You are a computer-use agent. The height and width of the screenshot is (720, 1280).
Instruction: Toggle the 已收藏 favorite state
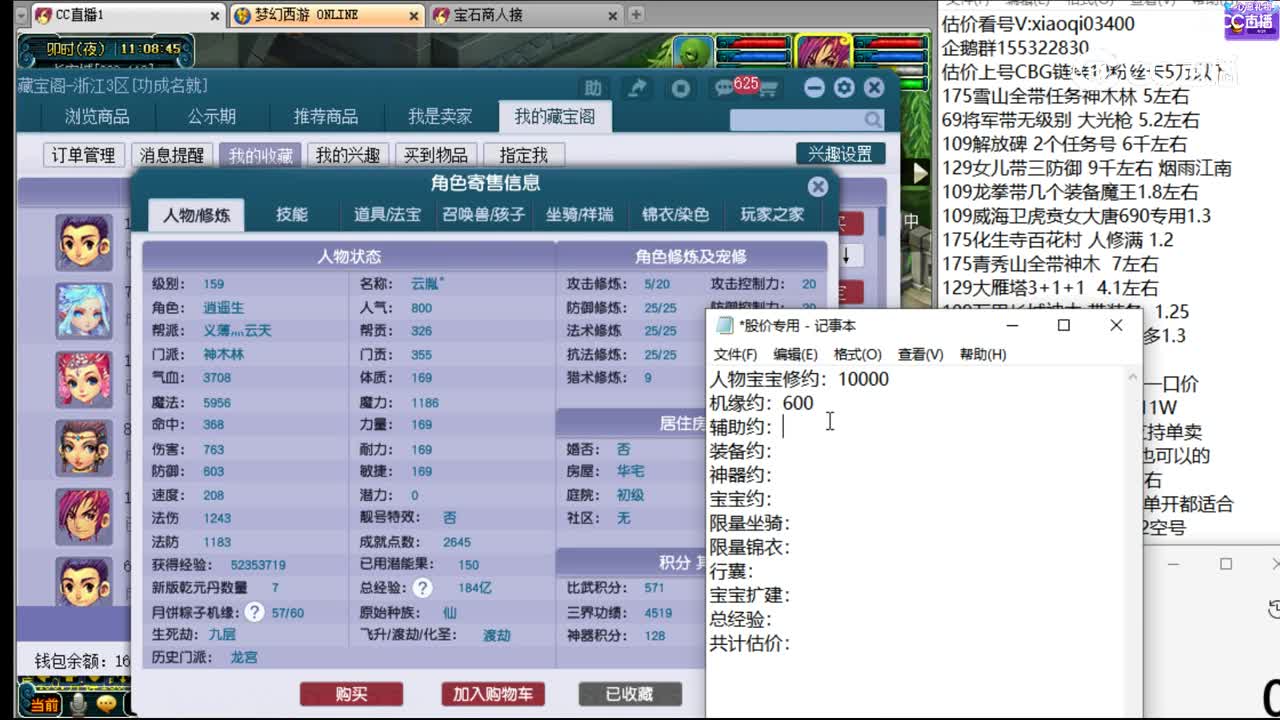point(628,694)
